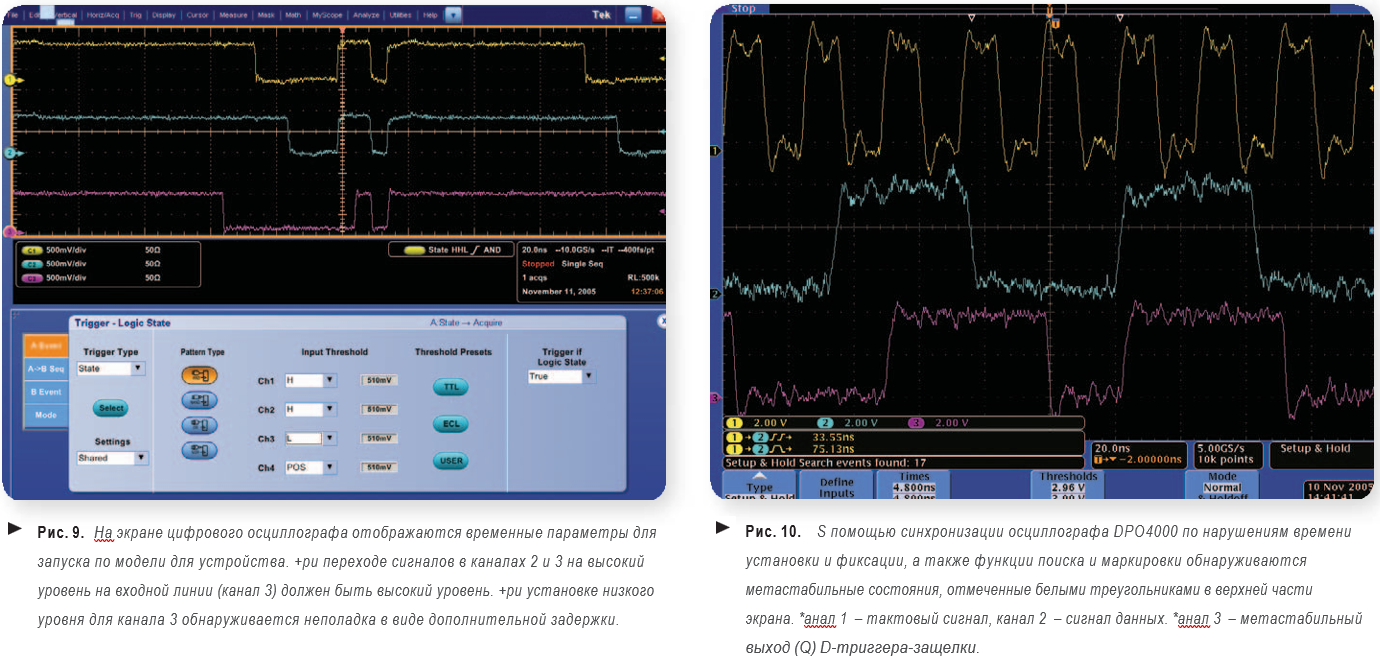Click the menu bar dropdown arrow icon after Help
1380x665 pixels.
tap(453, 15)
